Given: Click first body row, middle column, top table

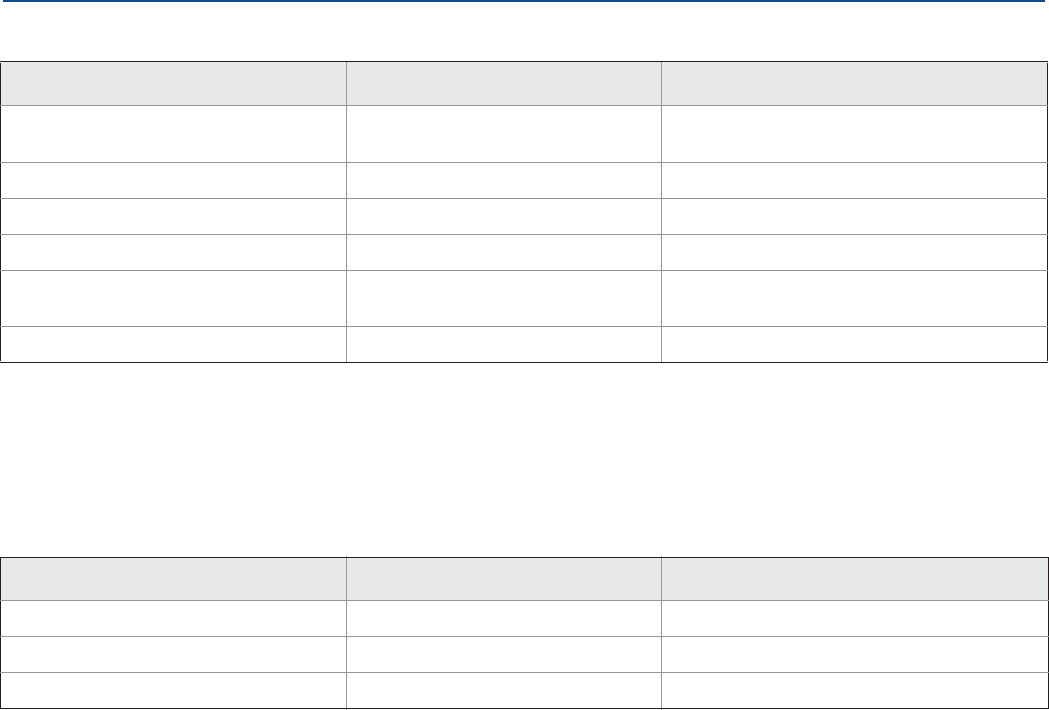Looking at the screenshot, I should (503, 130).
